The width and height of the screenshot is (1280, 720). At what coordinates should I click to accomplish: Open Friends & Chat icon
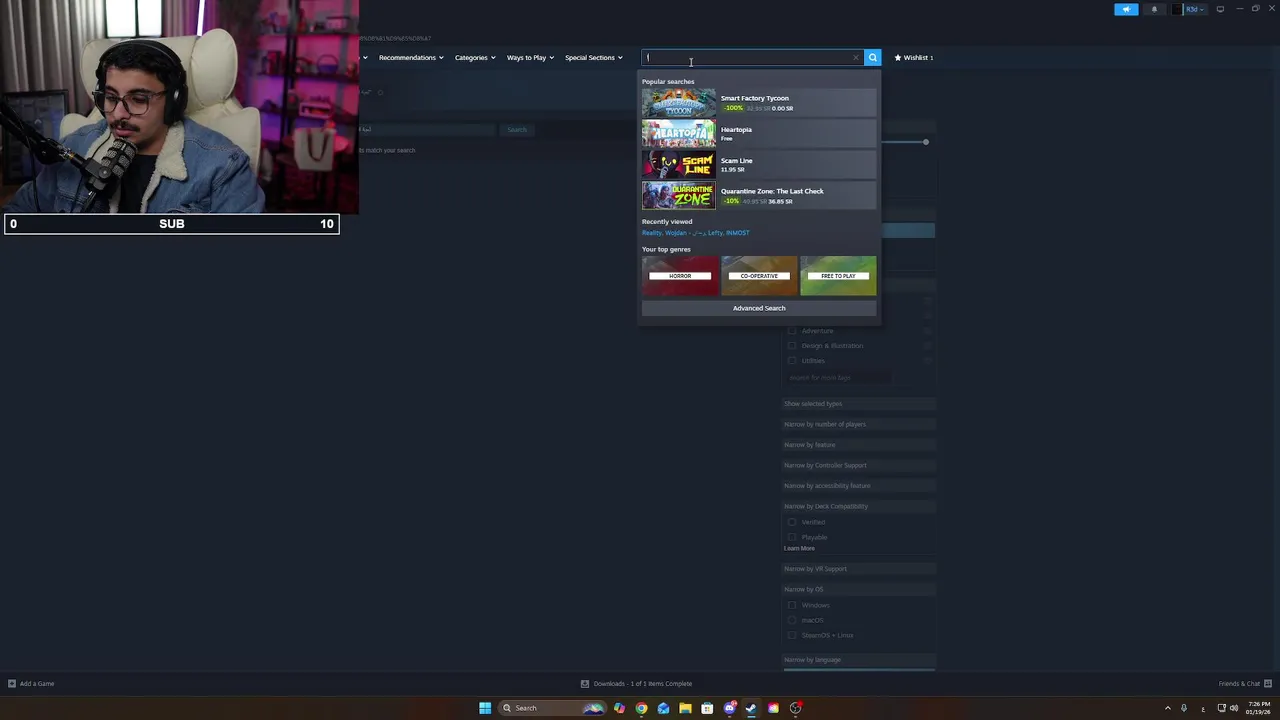(x=1268, y=684)
